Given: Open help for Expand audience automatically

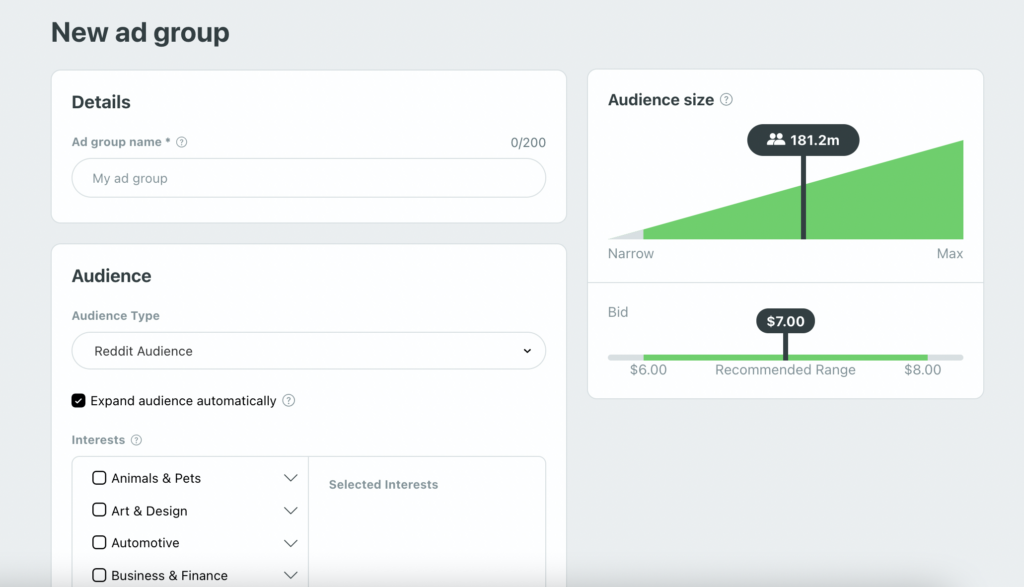Looking at the screenshot, I should pyautogui.click(x=290, y=400).
